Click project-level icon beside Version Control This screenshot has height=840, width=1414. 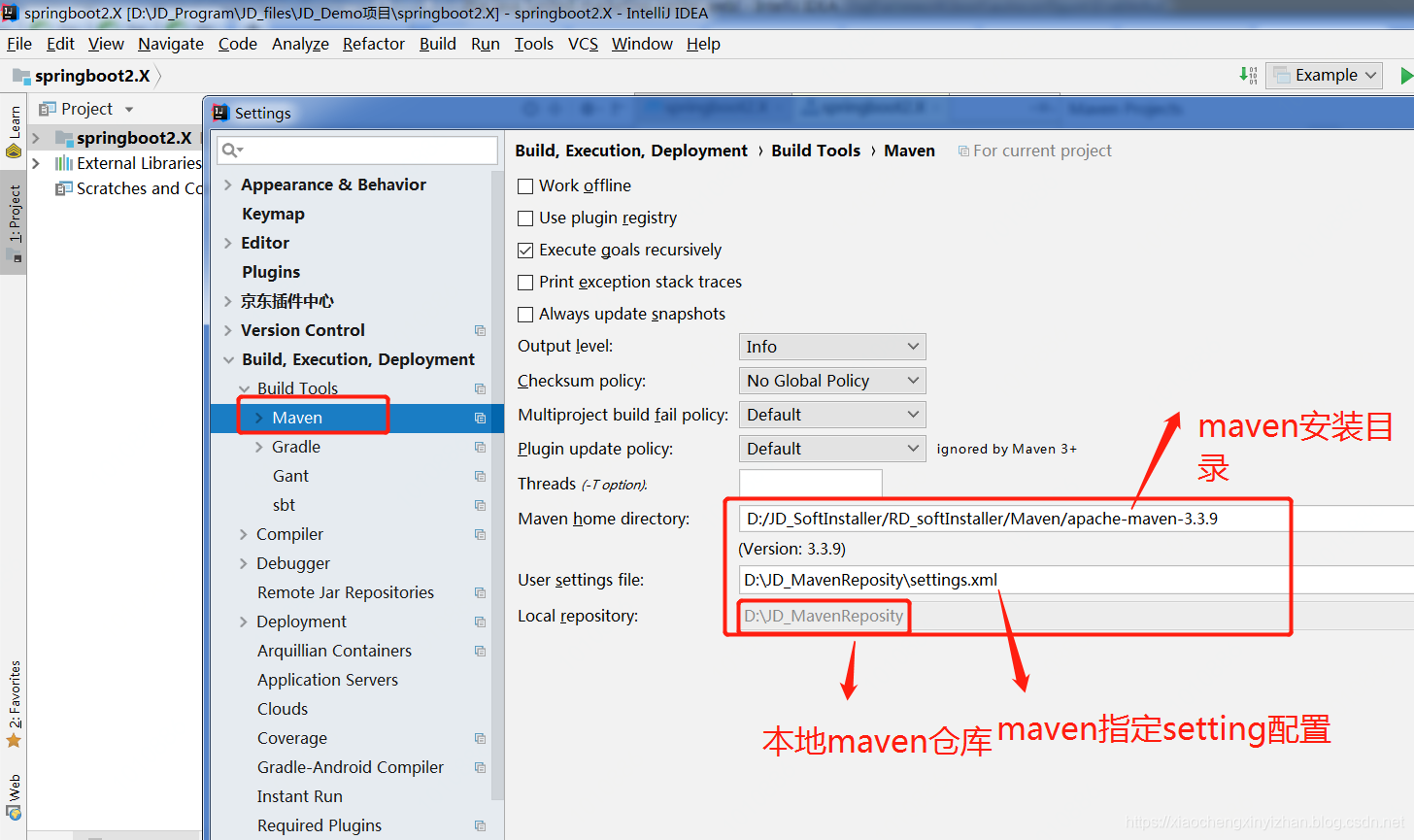click(480, 330)
